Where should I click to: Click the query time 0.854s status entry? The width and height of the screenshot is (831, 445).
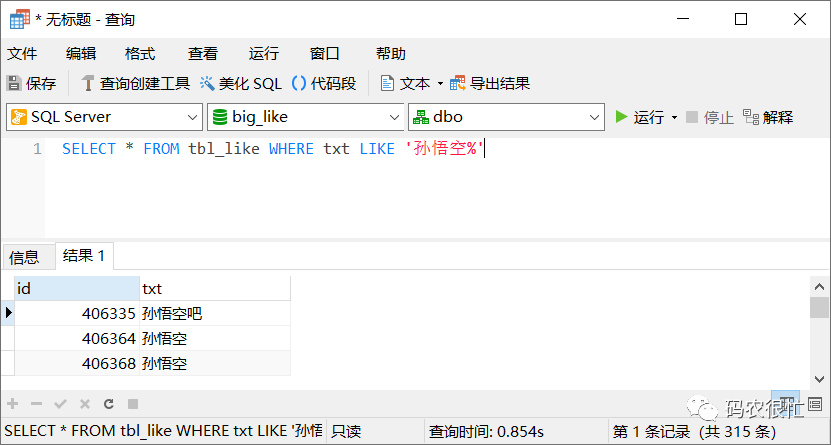486,431
